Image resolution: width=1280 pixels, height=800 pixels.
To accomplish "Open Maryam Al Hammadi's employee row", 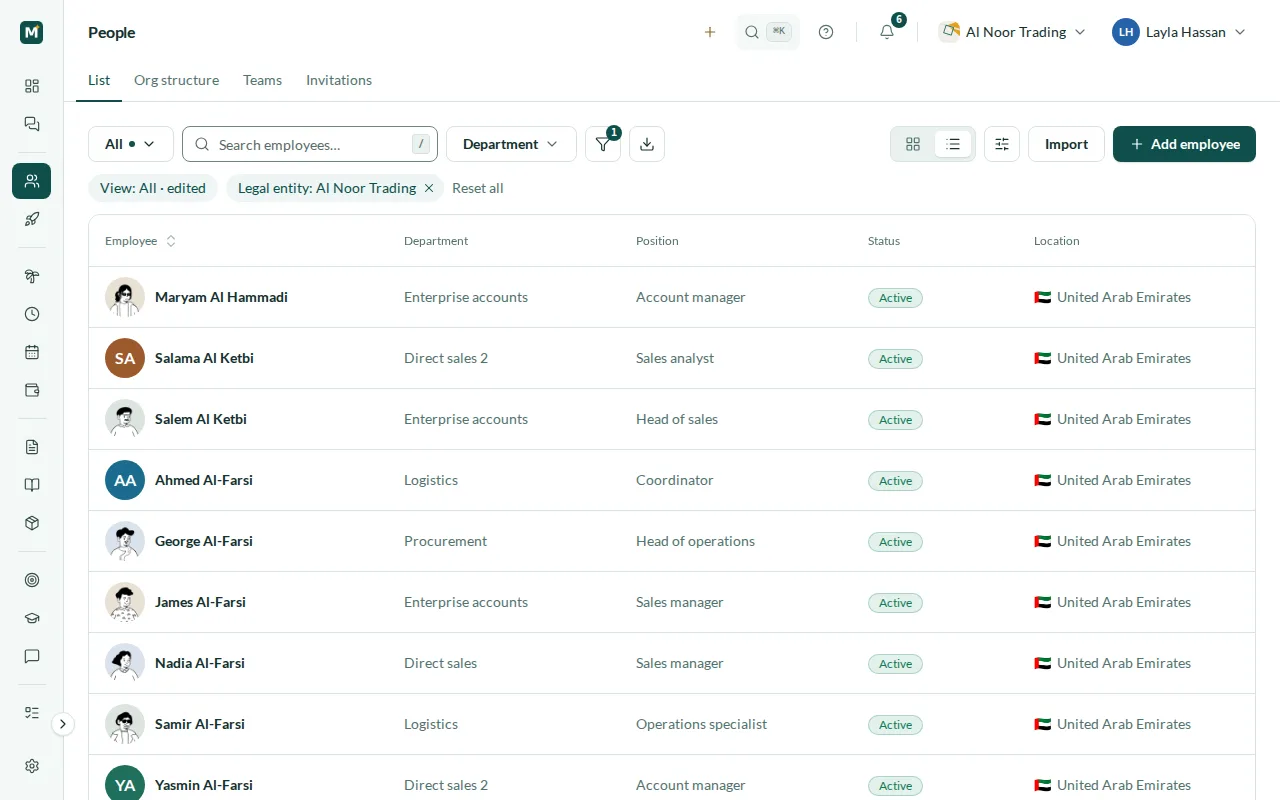I will coord(671,297).
